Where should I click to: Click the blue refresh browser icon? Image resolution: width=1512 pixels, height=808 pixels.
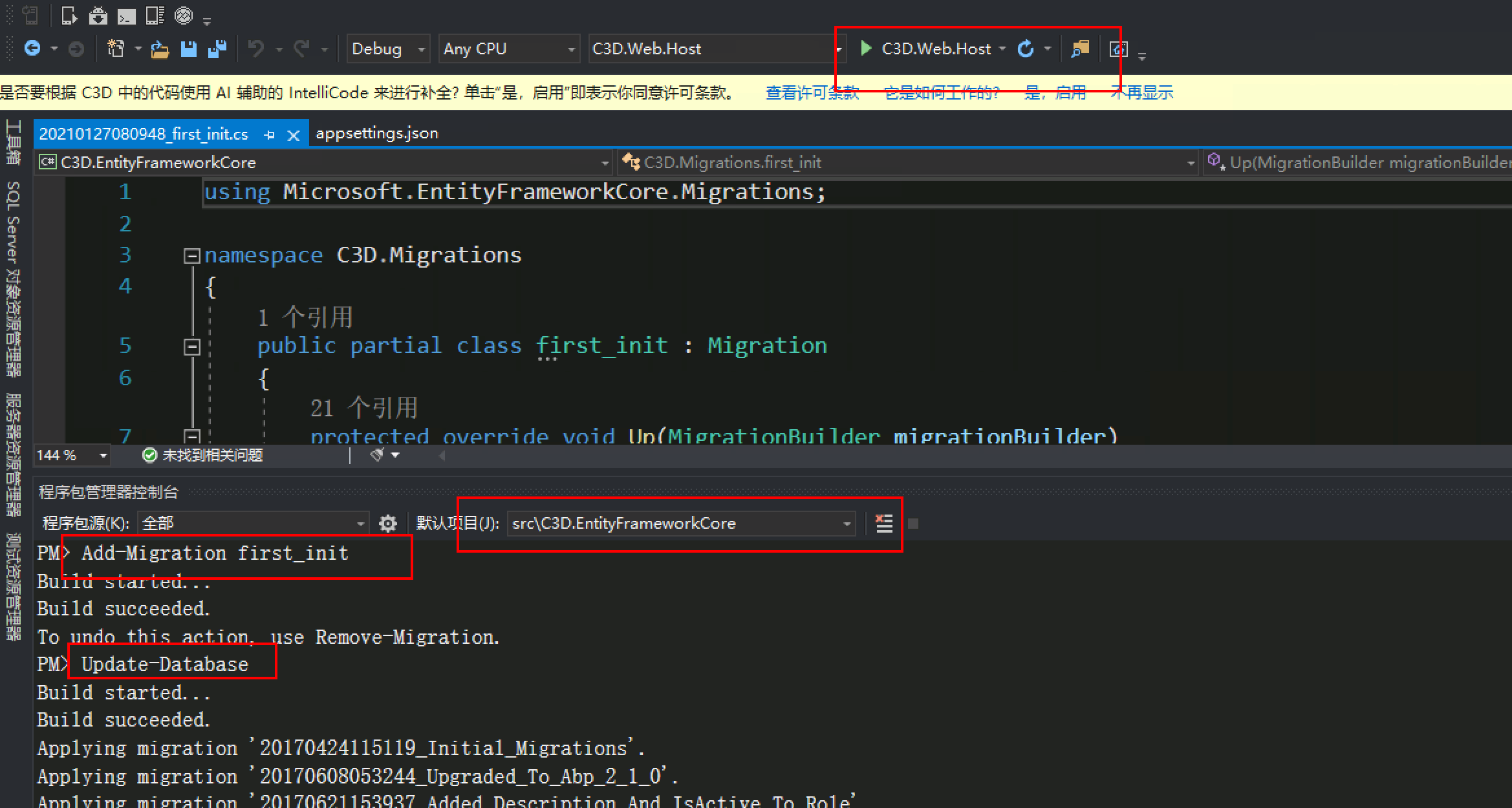[x=1026, y=48]
